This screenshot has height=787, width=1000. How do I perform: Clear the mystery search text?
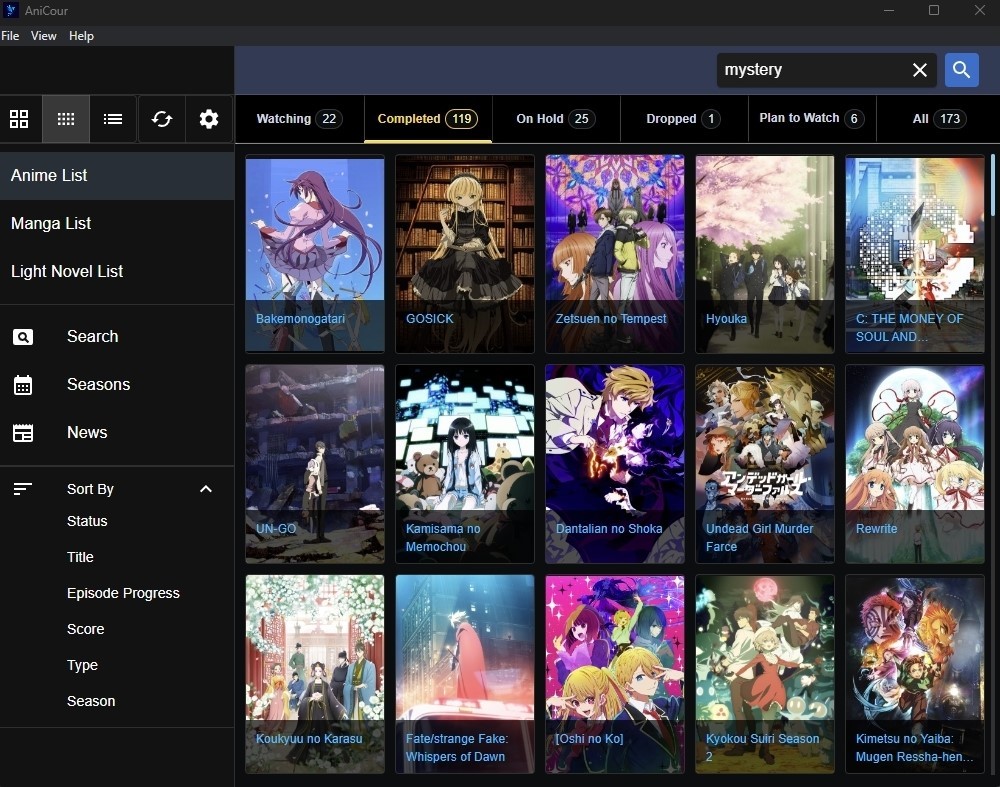[920, 70]
